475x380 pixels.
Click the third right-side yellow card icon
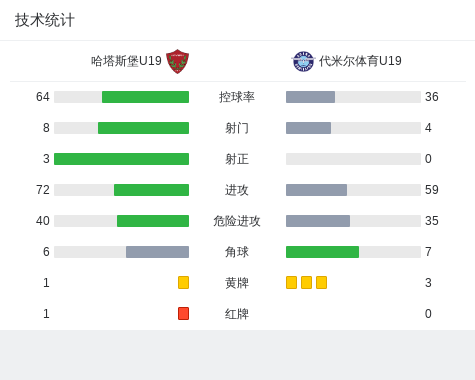321,282
